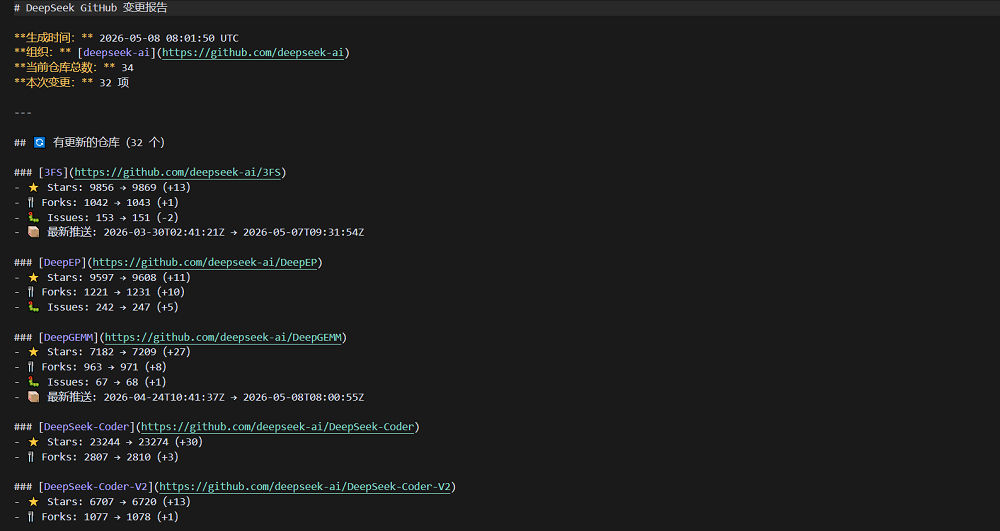This screenshot has width=1000, height=531.
Task: Click the '本次变更' line showing 32 项
Action: pyautogui.click(x=71, y=83)
